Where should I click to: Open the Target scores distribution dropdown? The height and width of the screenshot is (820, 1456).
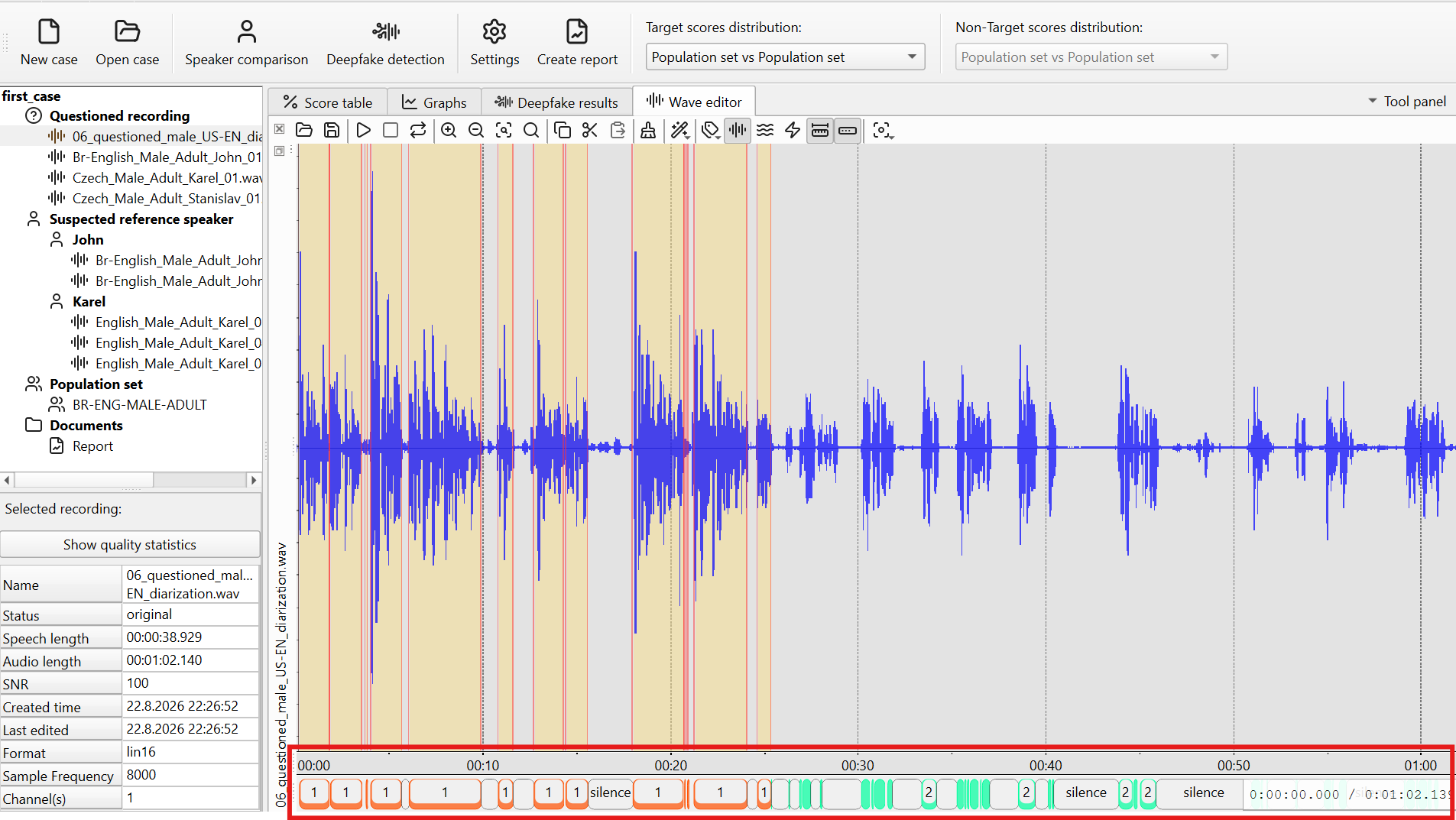[785, 57]
